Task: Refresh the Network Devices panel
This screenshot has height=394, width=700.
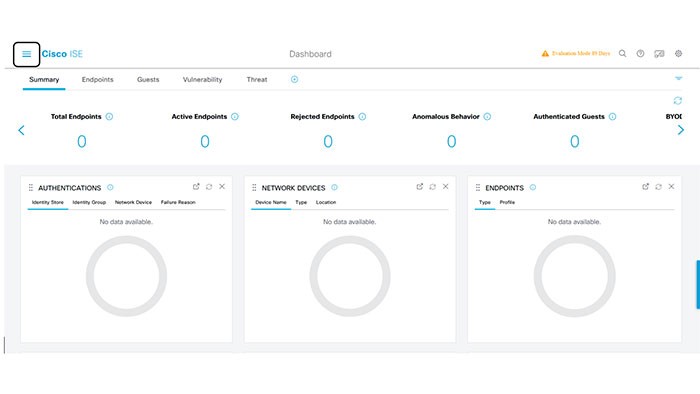Action: [433, 187]
